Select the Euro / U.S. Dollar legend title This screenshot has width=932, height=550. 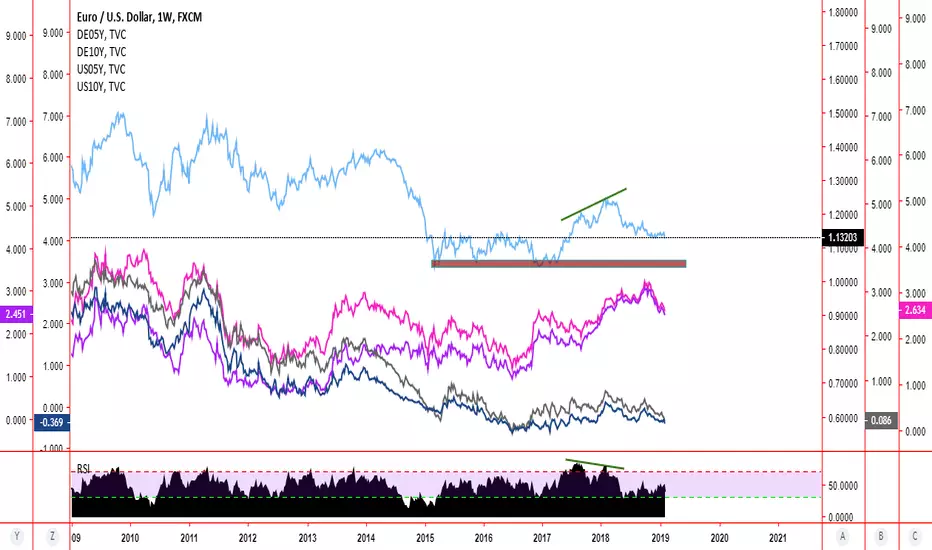pos(139,17)
